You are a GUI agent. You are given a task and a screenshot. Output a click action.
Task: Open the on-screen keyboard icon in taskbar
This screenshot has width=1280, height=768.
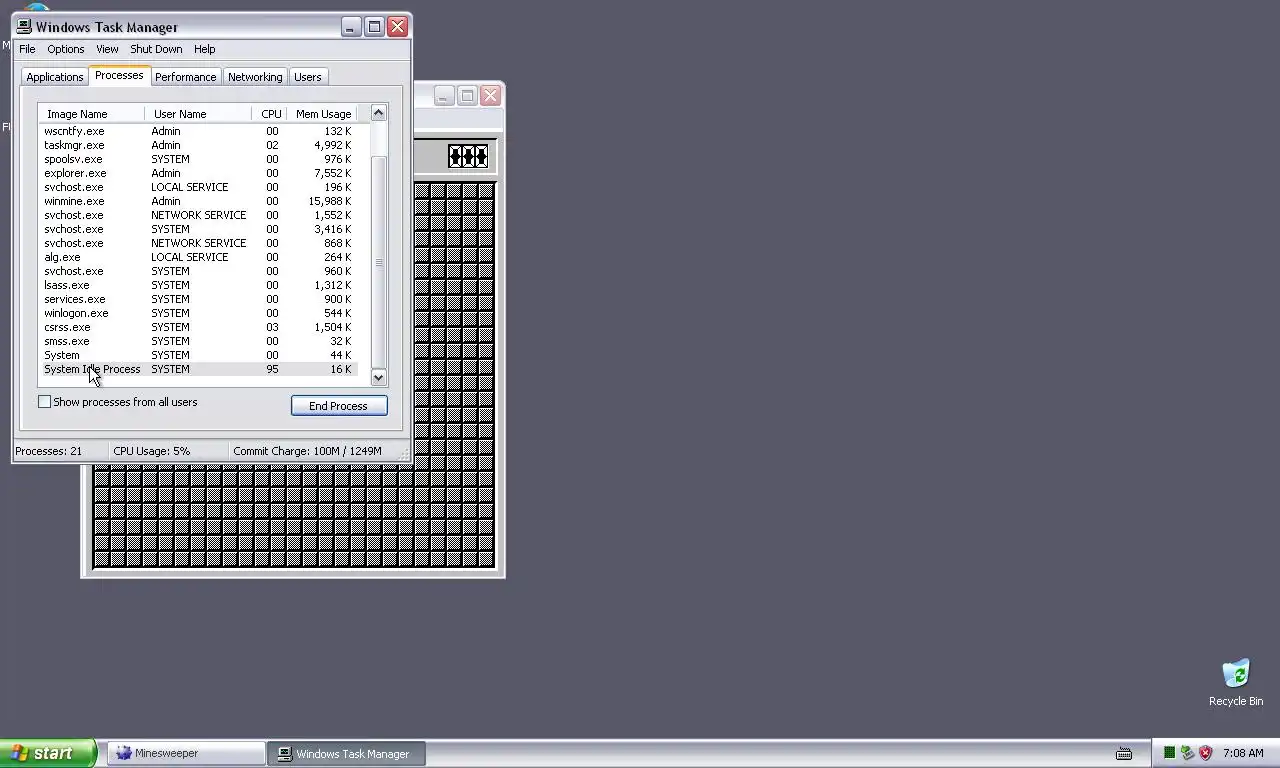click(x=1124, y=753)
